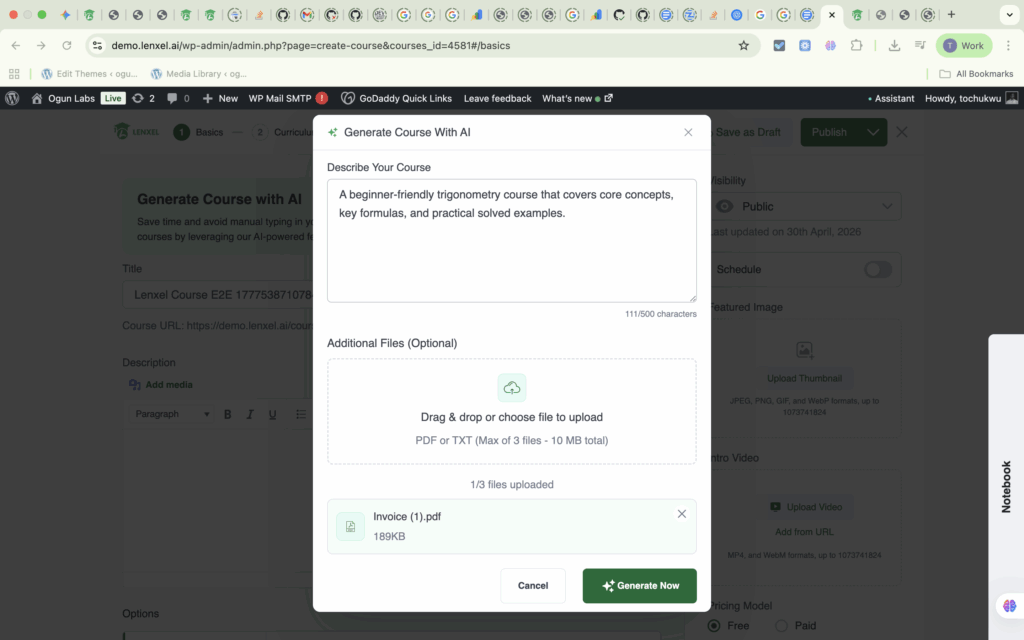
Task: Go forward in browser history
Action: tap(41, 46)
